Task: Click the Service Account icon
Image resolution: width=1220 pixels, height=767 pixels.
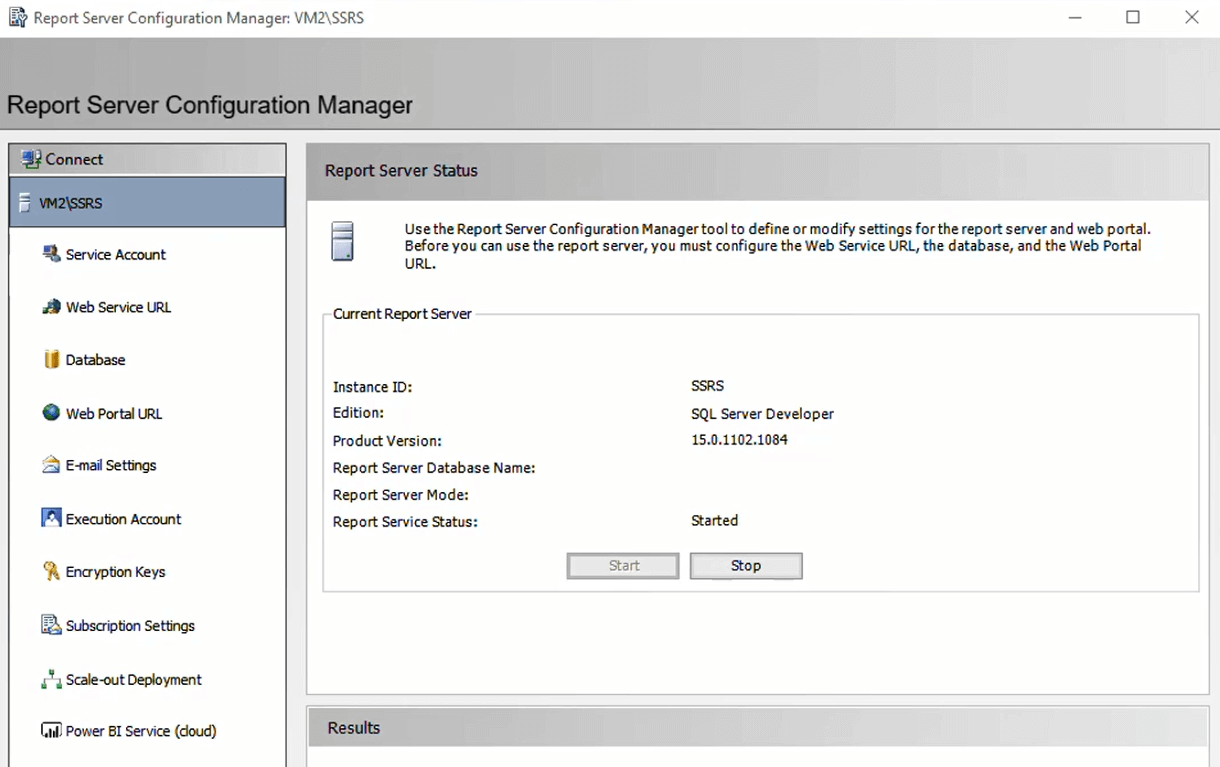Action: 51,254
